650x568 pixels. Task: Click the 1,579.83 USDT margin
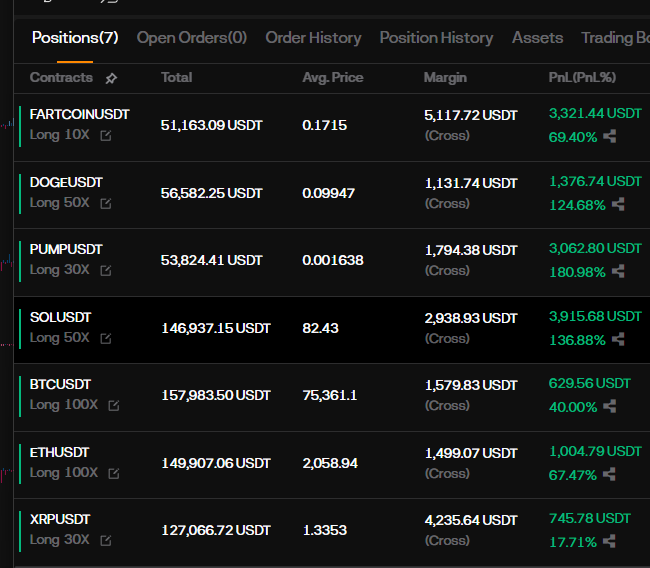[471, 386]
